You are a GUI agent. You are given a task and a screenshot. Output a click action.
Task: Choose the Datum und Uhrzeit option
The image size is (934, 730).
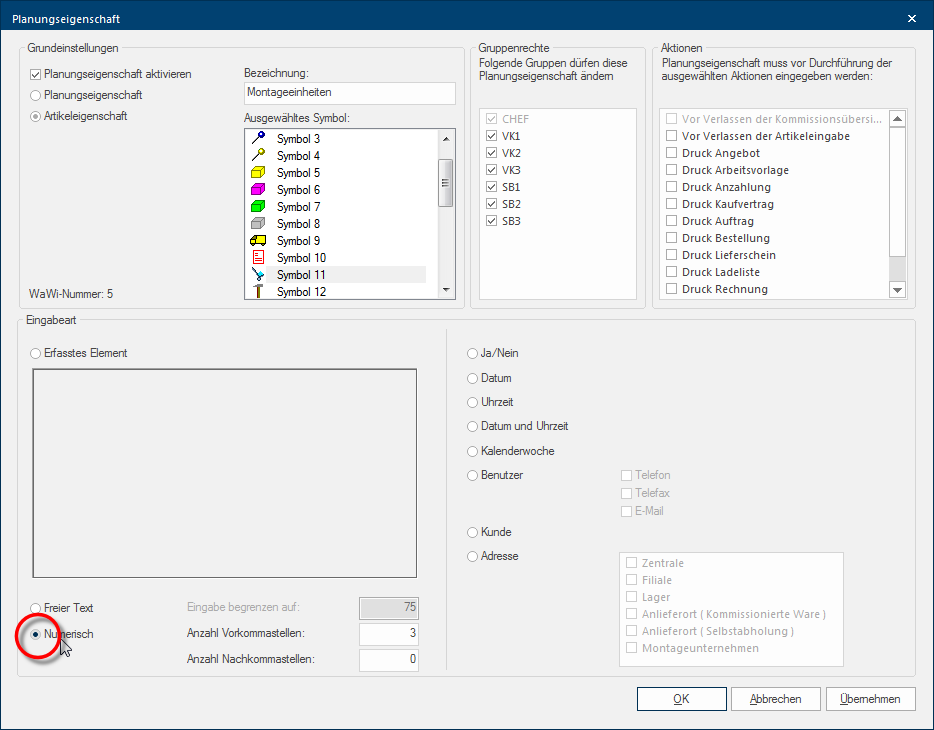click(473, 426)
